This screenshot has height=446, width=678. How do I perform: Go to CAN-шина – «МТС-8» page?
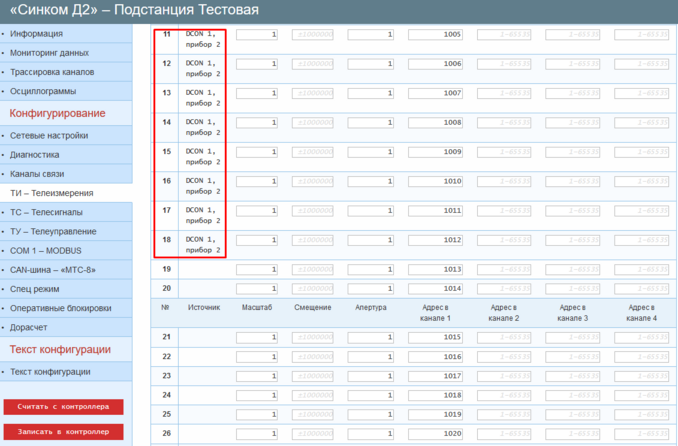click(54, 269)
